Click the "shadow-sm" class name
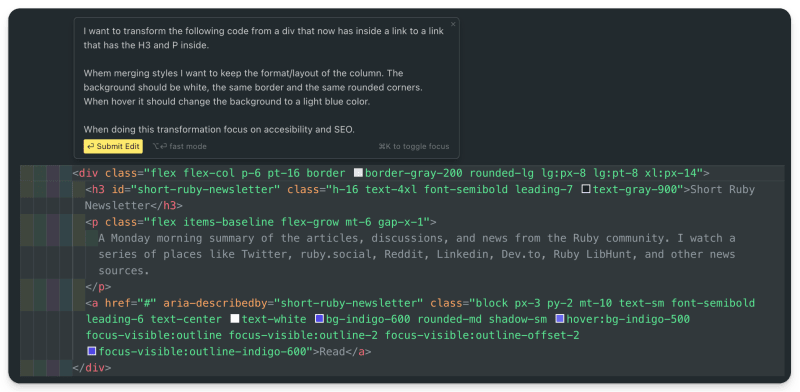Image resolution: width=800 pixels, height=392 pixels. tap(518, 319)
